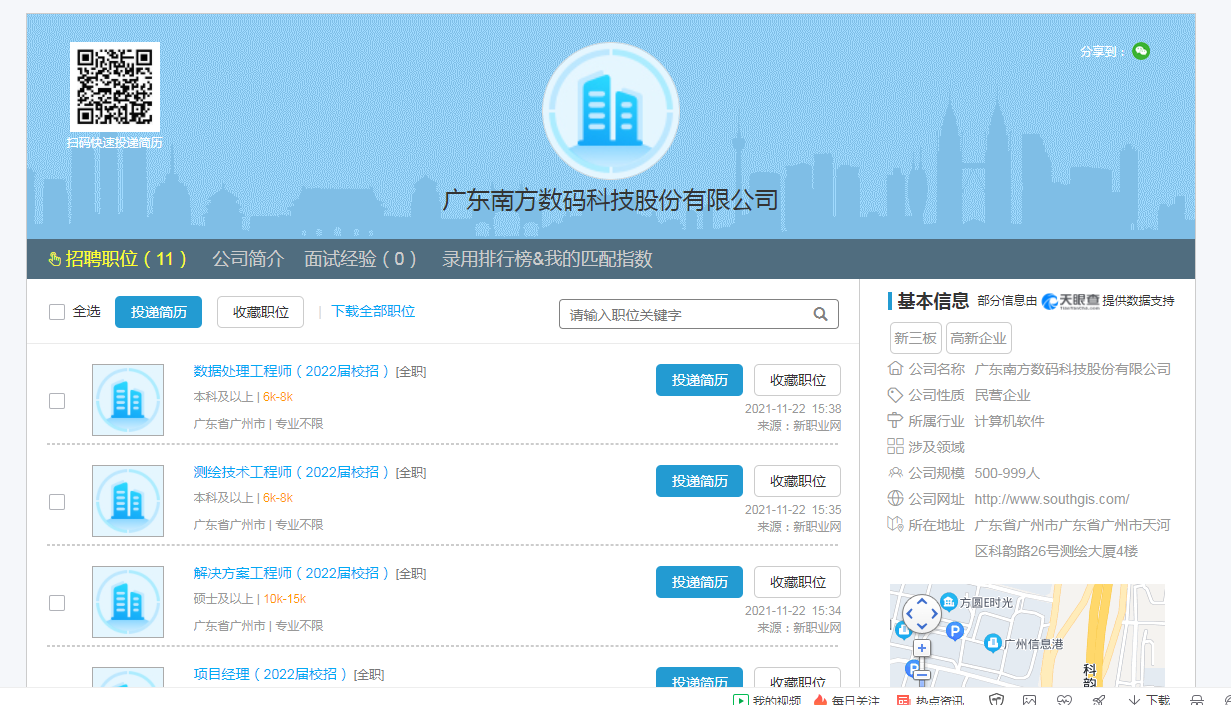This screenshot has width=1231, height=705.
Task: Click 收藏职位 for 解决方案工程师
Action: point(797,582)
